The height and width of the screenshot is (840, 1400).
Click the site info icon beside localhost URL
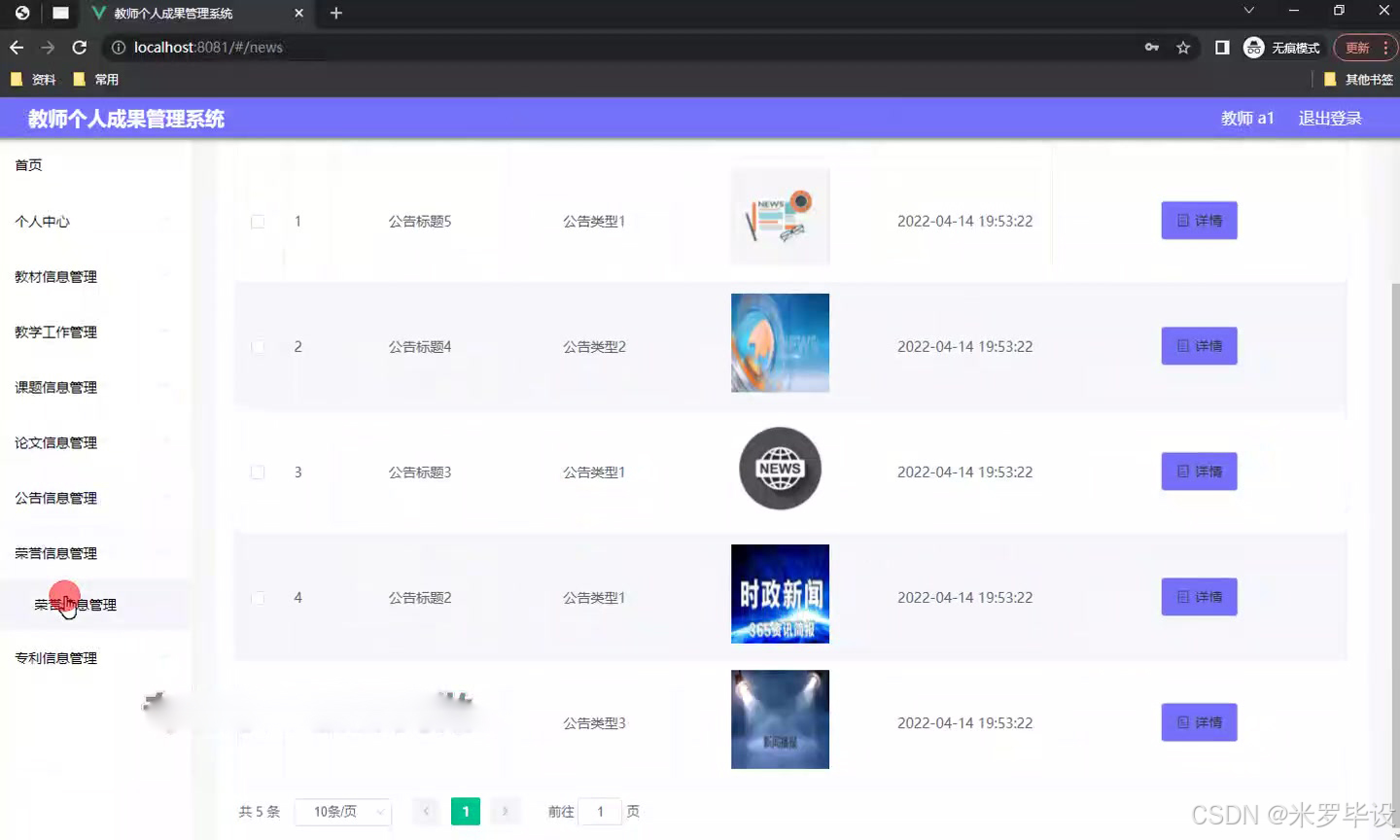118,46
